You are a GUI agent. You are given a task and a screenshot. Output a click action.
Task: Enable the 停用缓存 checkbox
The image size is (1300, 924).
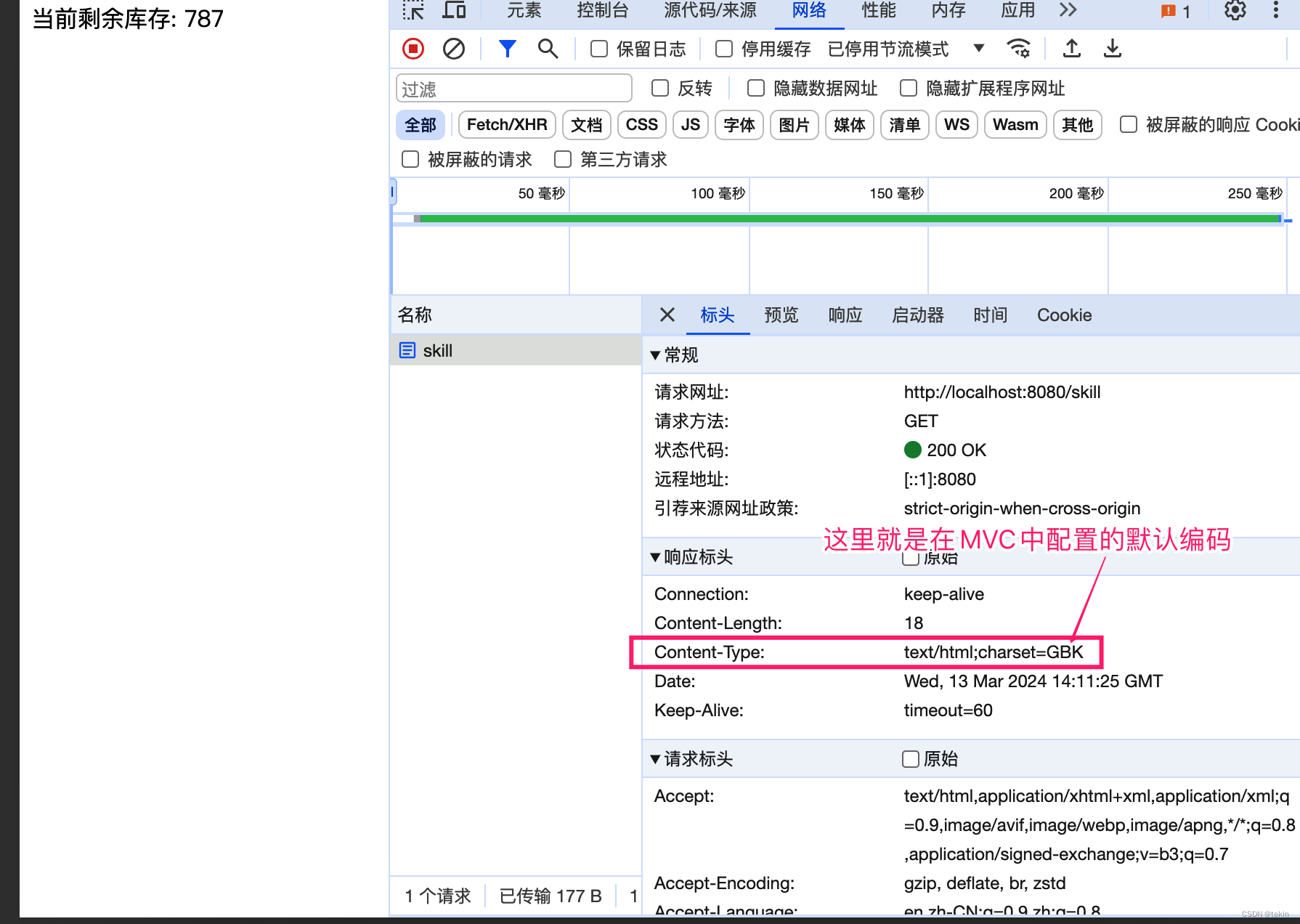(724, 49)
